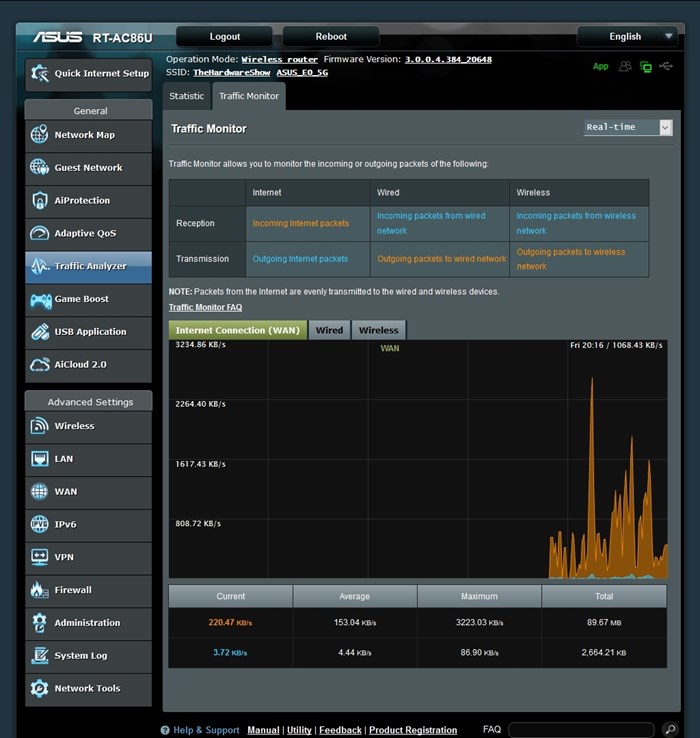This screenshot has height=738, width=700.
Task: Click the VPN monitor icon
Action: (39, 557)
